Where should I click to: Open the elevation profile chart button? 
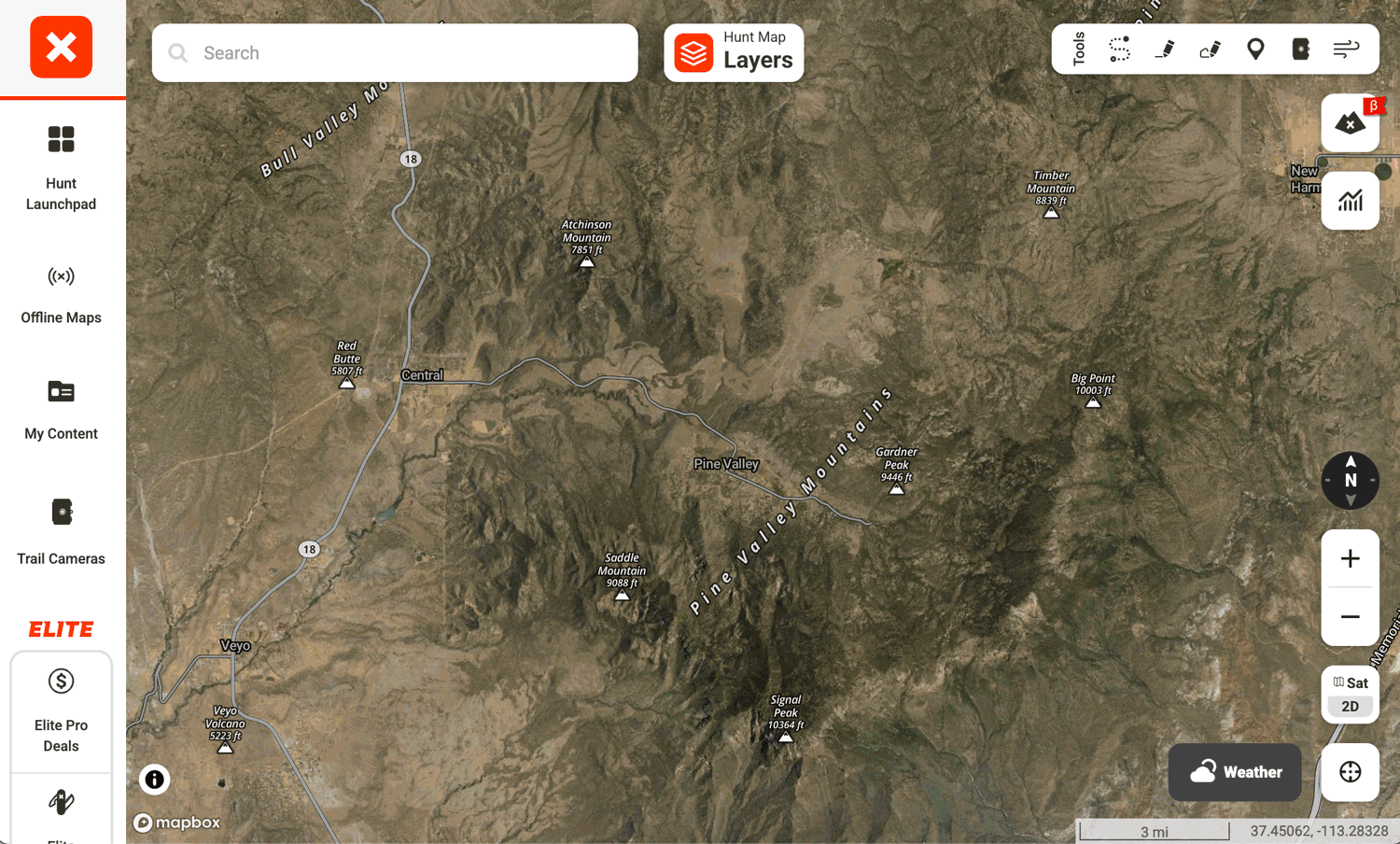click(1351, 201)
